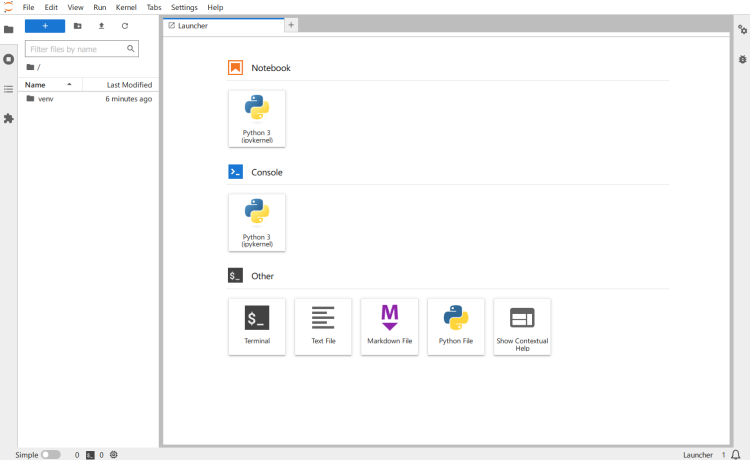Click the Launcher label in status bar
The width and height of the screenshot is (750, 460).
point(697,455)
